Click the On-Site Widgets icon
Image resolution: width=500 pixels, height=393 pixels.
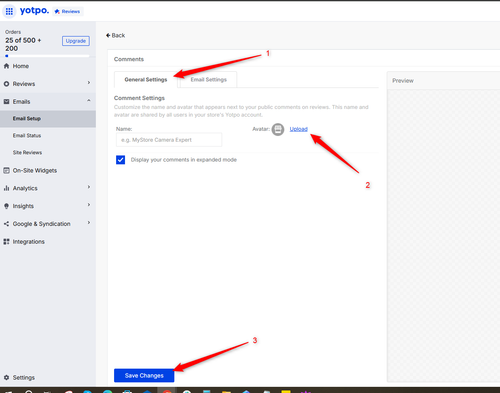[x=6, y=170]
